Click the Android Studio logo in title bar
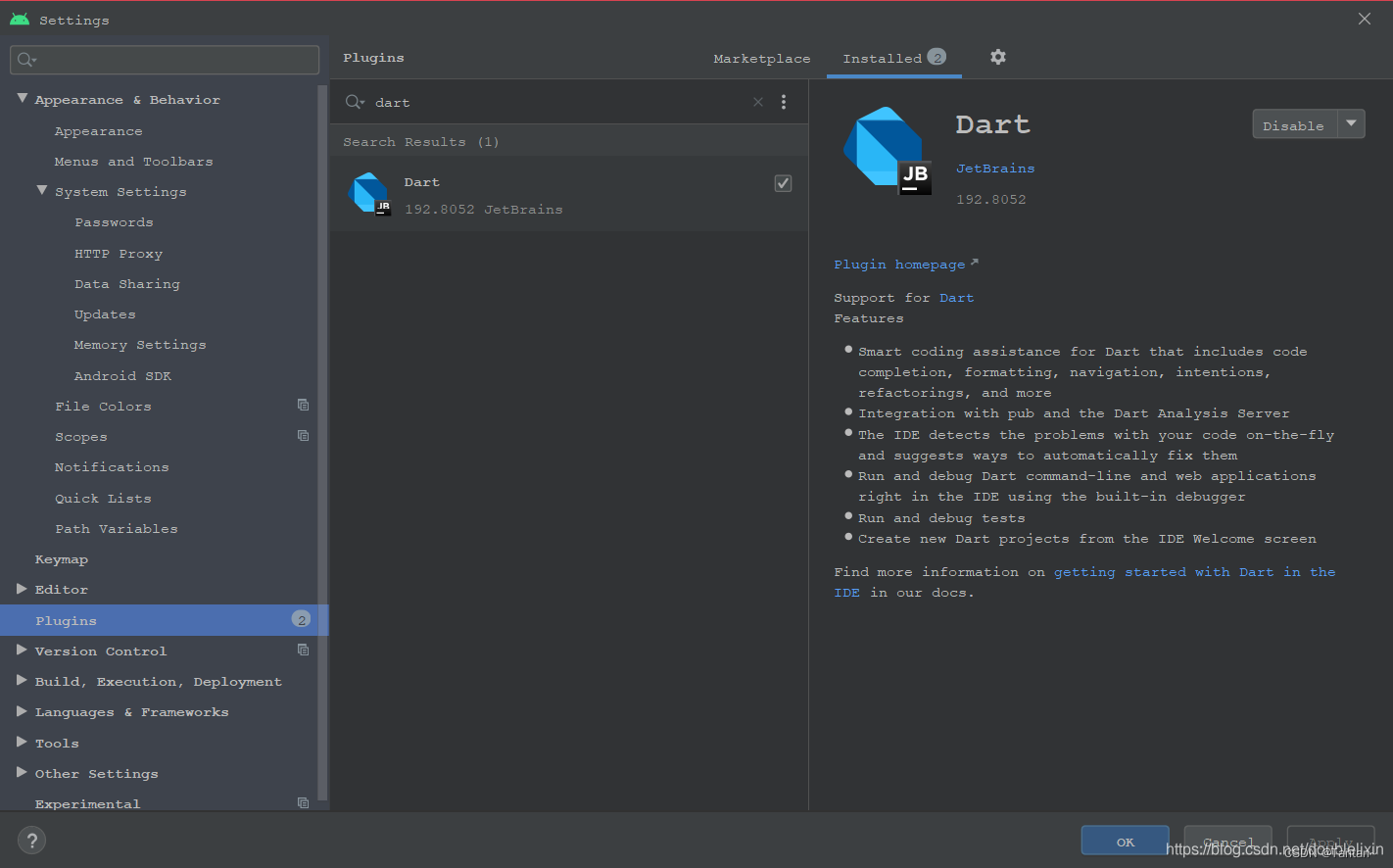The width and height of the screenshot is (1393, 868). point(19,19)
